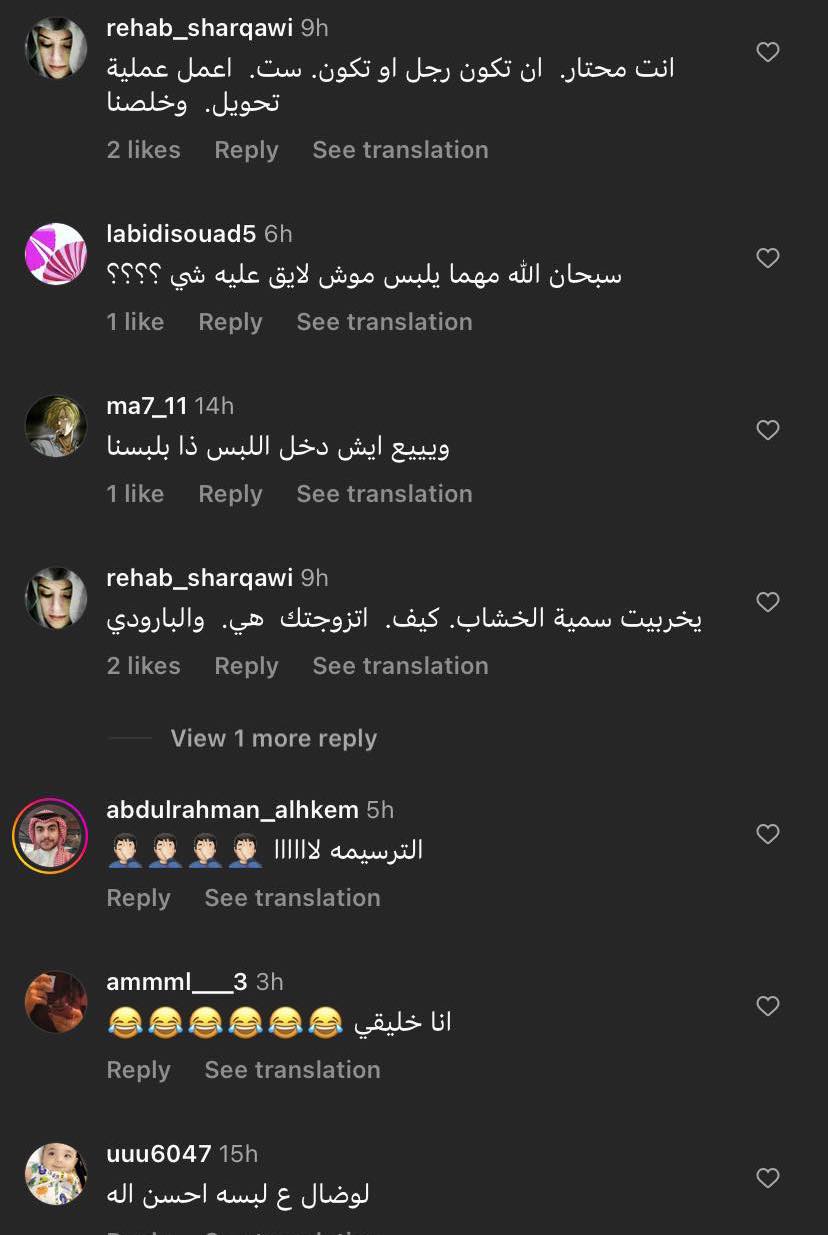Like ma7_11's comment with the heart icon
Image resolution: width=828 pixels, height=1235 pixels.
768,430
